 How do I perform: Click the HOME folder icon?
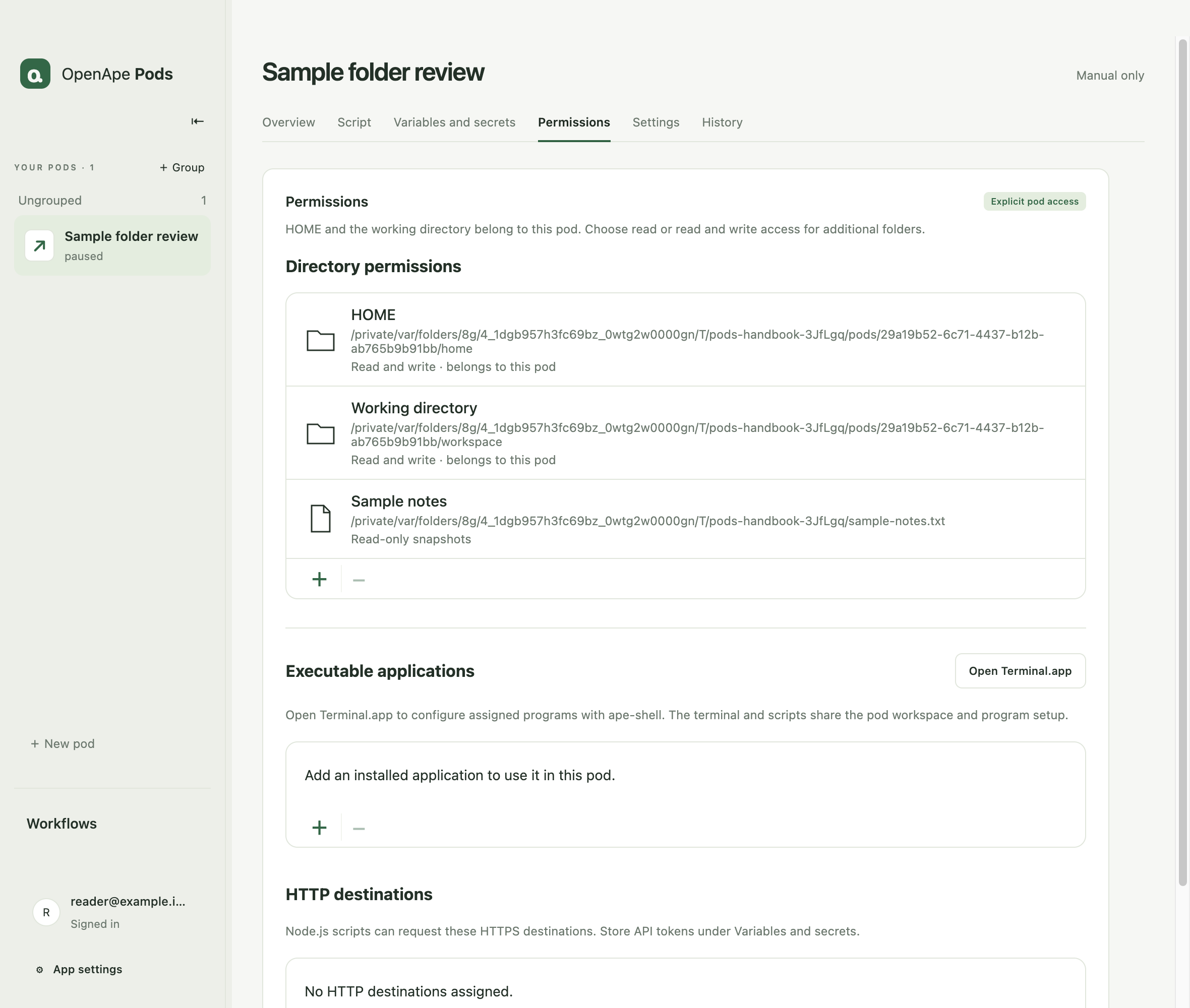tap(320, 341)
